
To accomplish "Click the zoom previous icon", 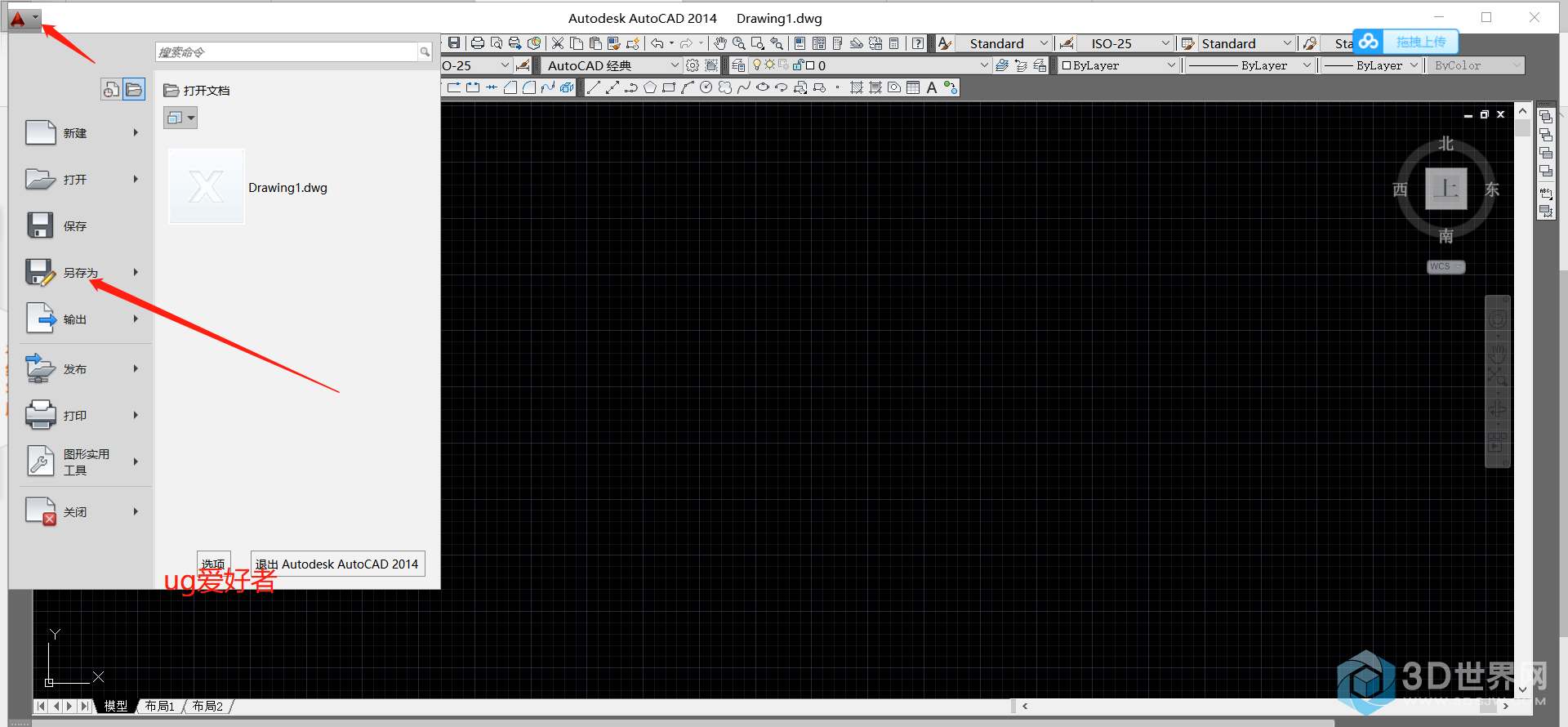I will (x=777, y=43).
